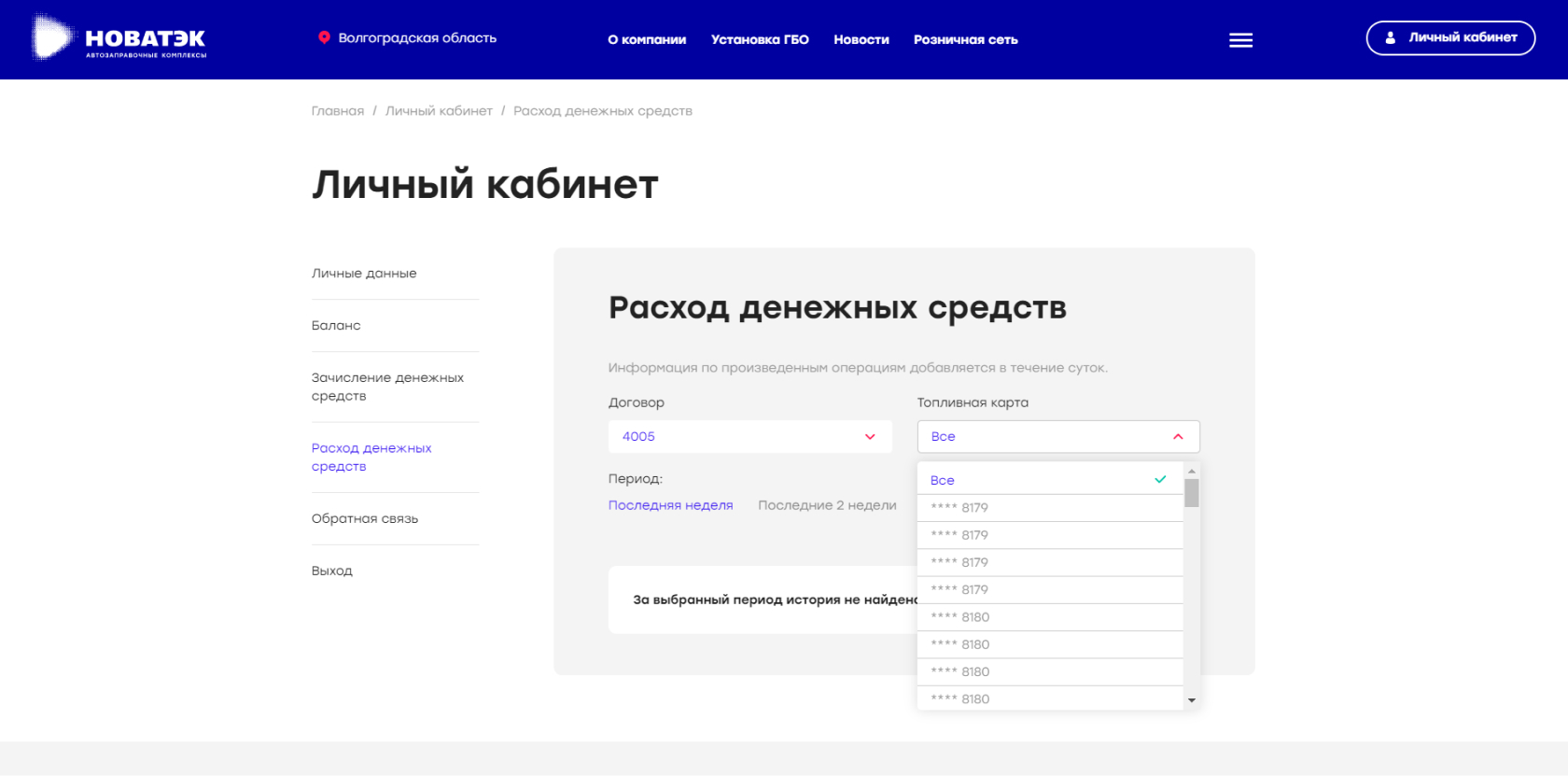Click the green checkmark next to Все
Image resolution: width=1568 pixels, height=776 pixels.
1160,480
